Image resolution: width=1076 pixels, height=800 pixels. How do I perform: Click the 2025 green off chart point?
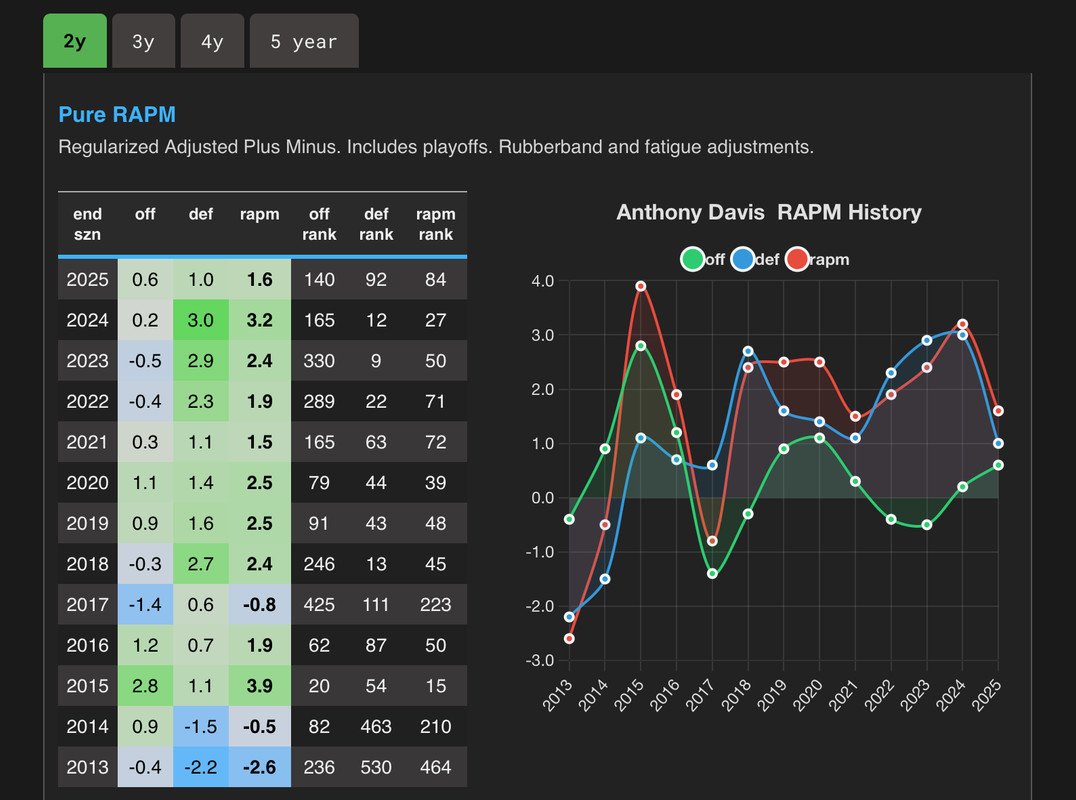click(998, 465)
